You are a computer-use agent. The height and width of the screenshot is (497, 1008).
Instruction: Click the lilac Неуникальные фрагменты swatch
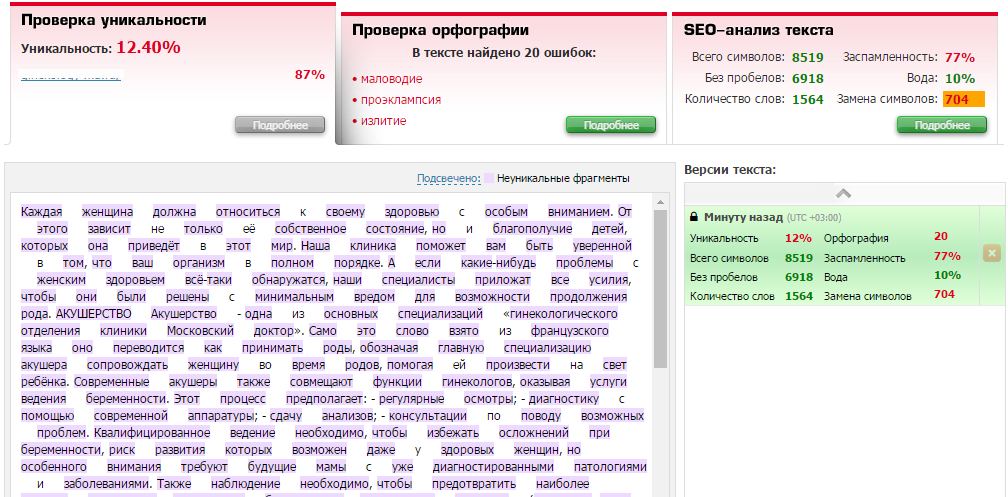(x=489, y=179)
